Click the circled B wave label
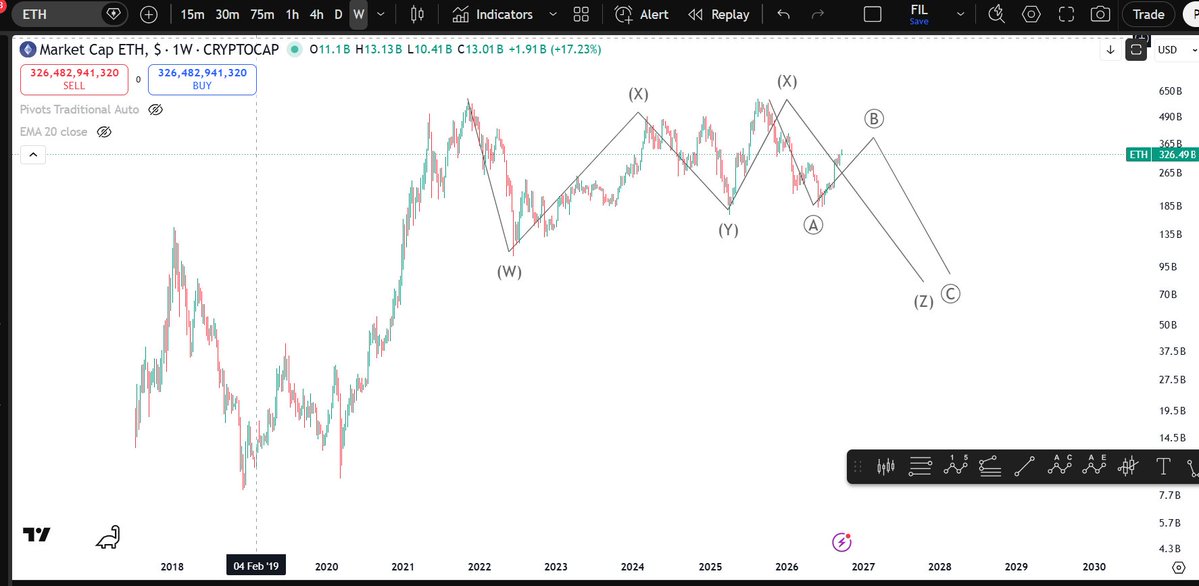 [874, 119]
